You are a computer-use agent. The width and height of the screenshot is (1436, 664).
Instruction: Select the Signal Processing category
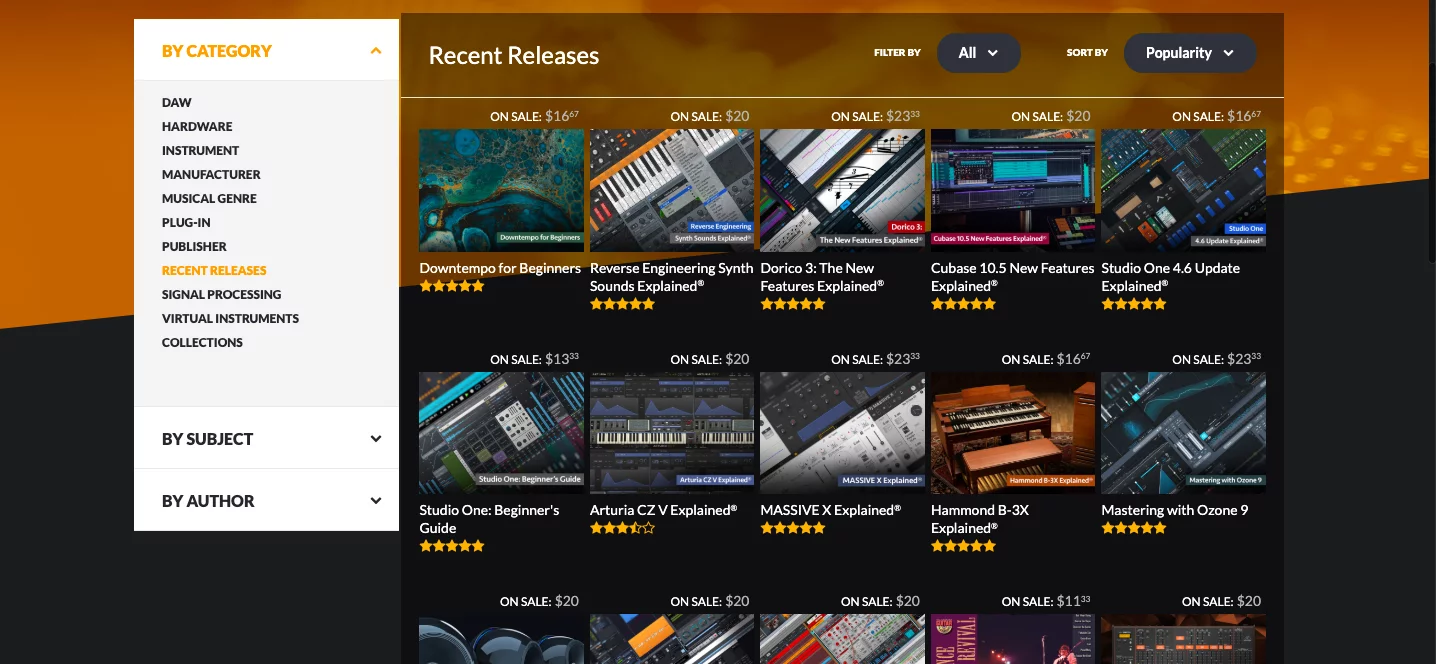coord(221,294)
